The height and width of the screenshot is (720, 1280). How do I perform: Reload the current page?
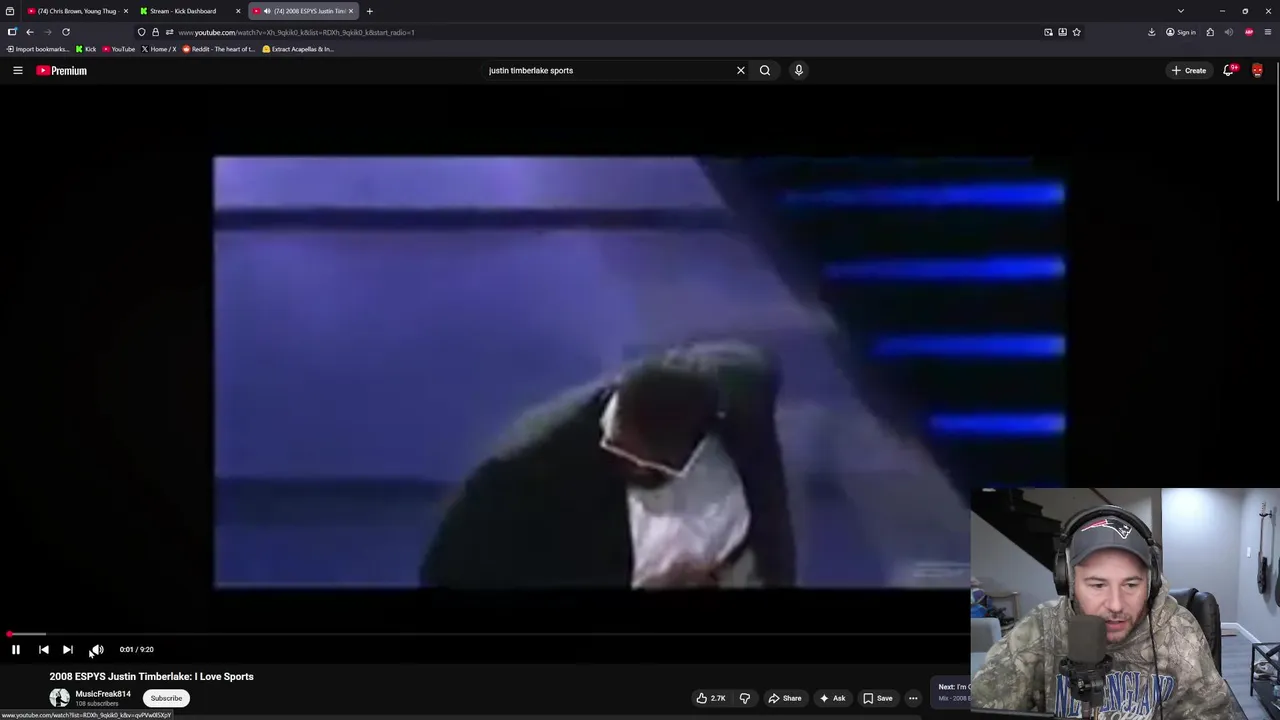pyautogui.click(x=66, y=32)
